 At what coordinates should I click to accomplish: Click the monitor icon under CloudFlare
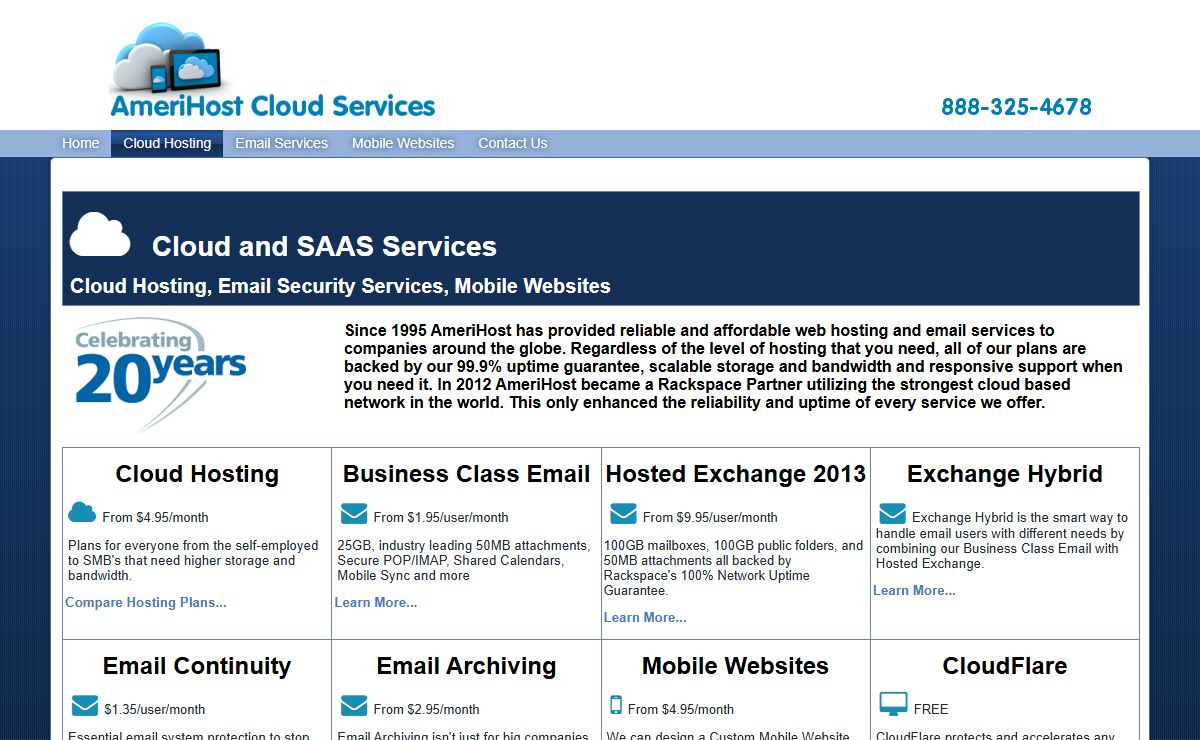pos(893,705)
